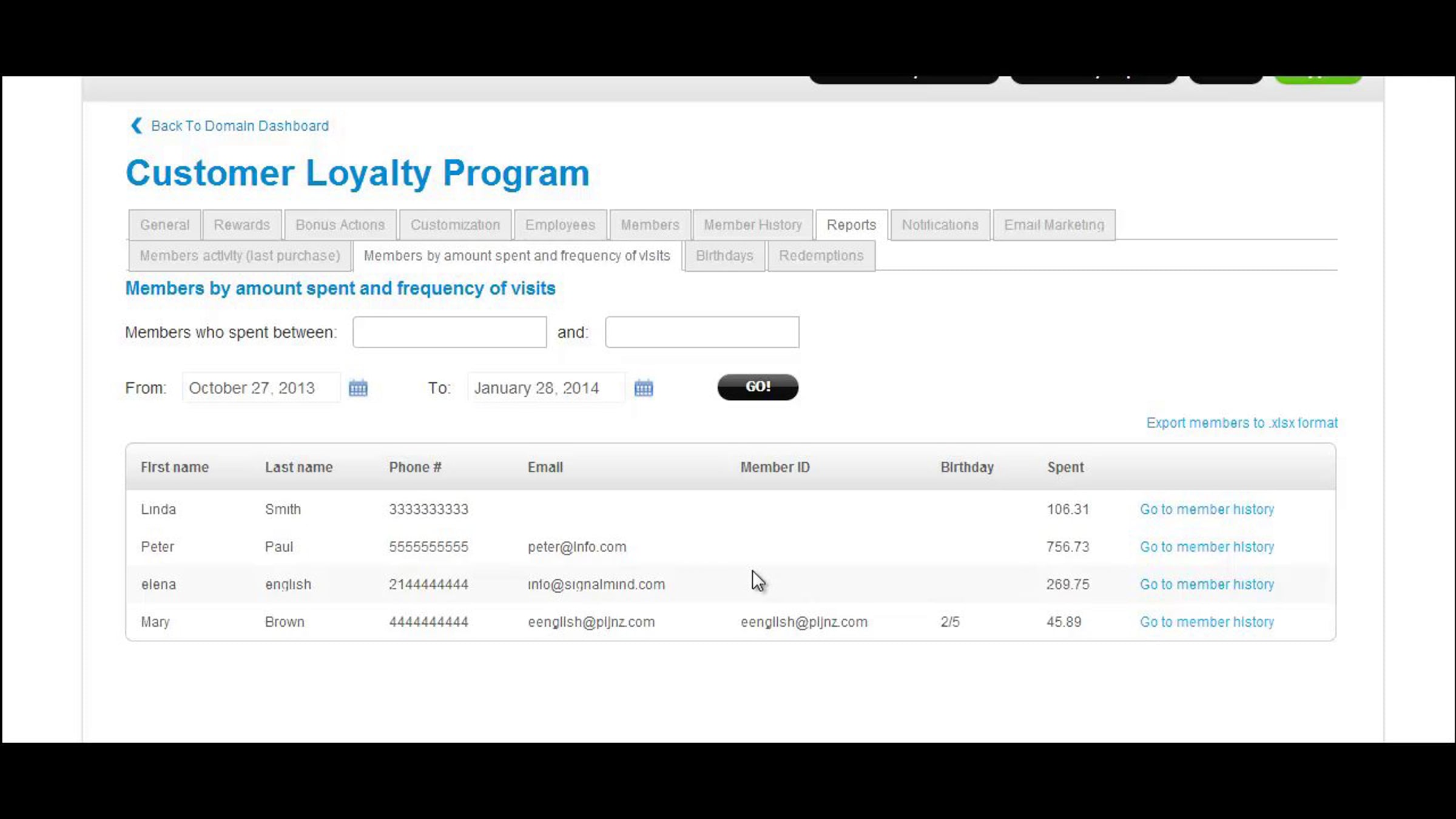Click the back chevron arrow icon
The width and height of the screenshot is (1456, 819).
click(136, 126)
